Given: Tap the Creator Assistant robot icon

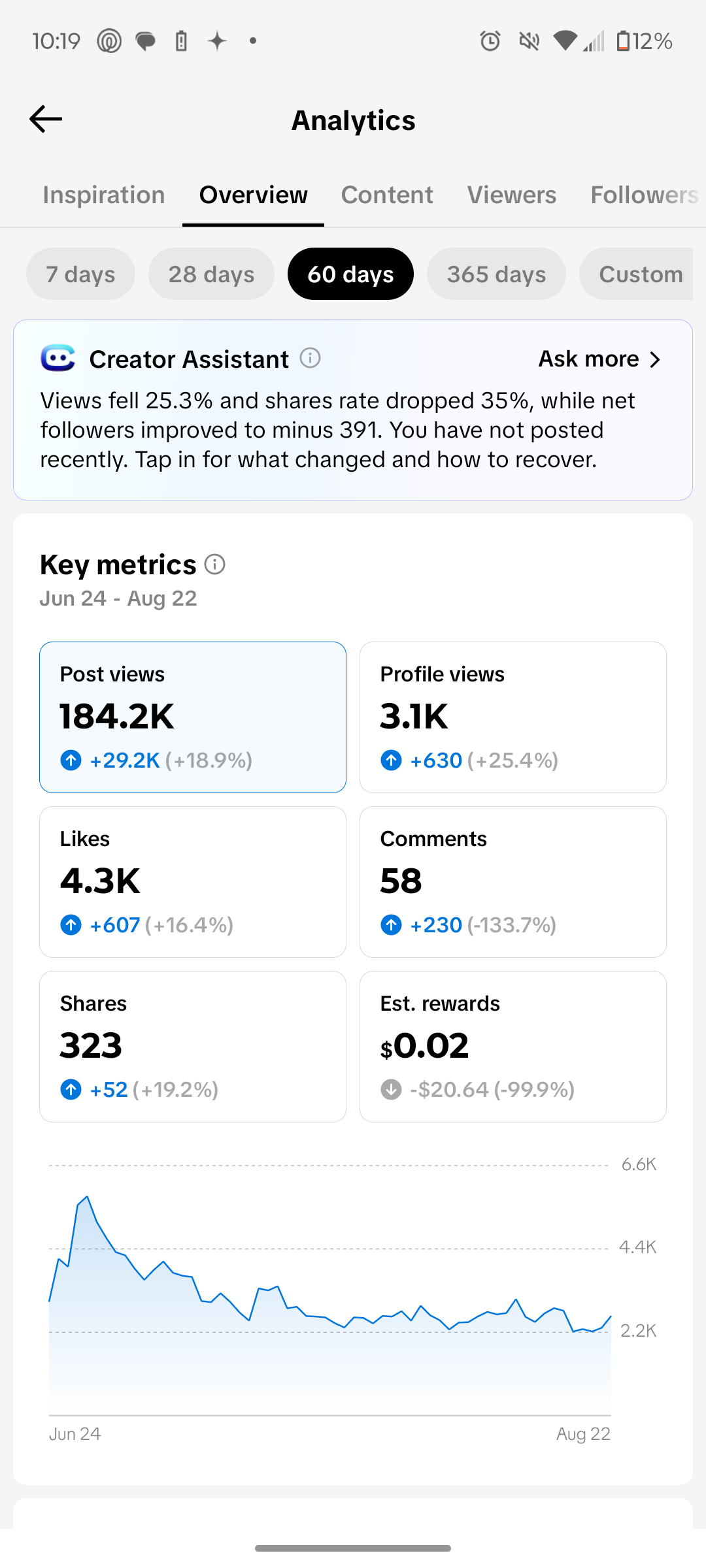Looking at the screenshot, I should coord(58,358).
